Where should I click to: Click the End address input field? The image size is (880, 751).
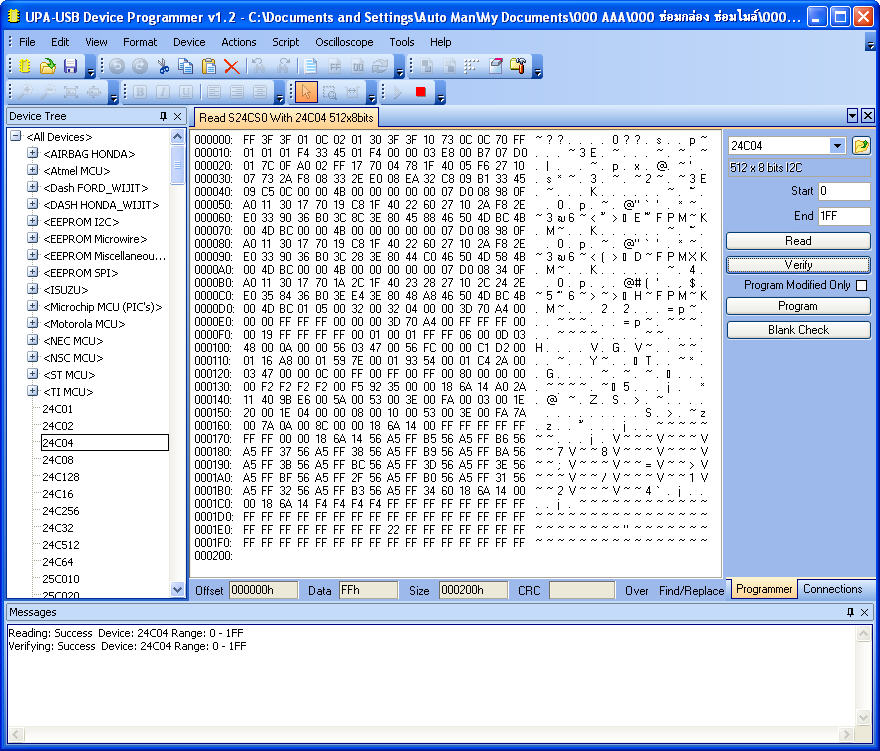point(844,216)
